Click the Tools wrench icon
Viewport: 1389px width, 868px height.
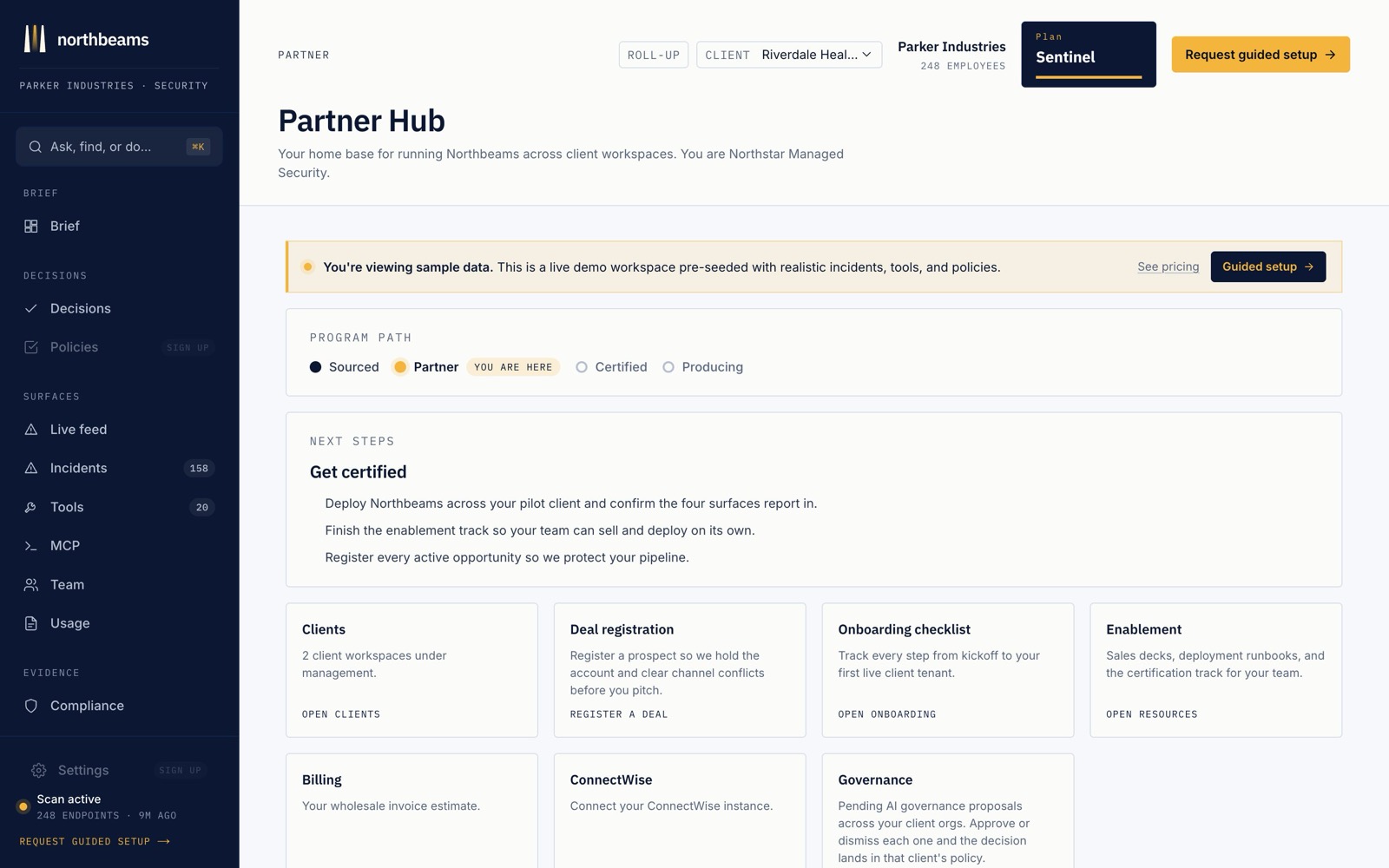pyautogui.click(x=31, y=507)
